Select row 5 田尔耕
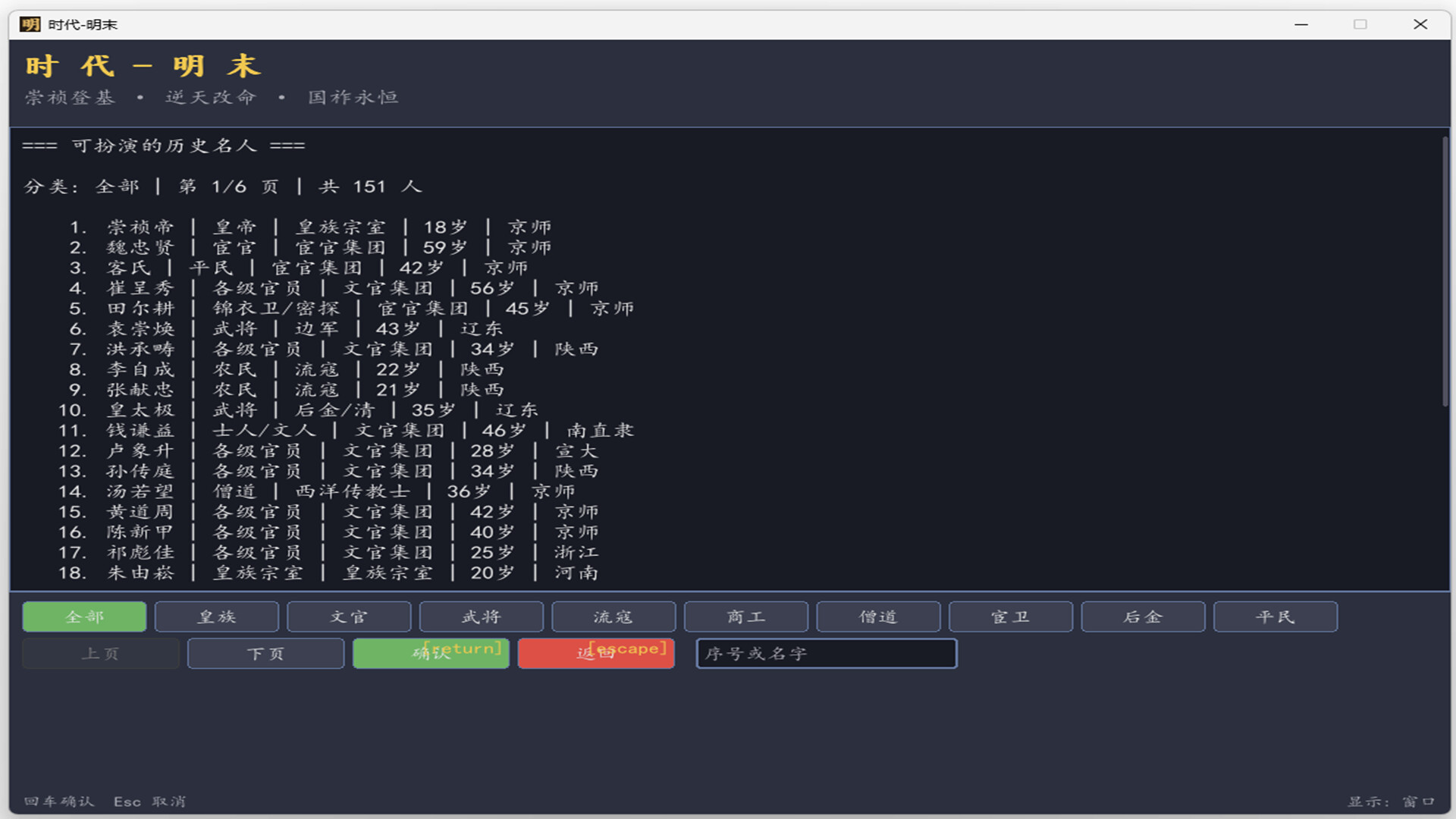1456x819 pixels. click(x=352, y=309)
